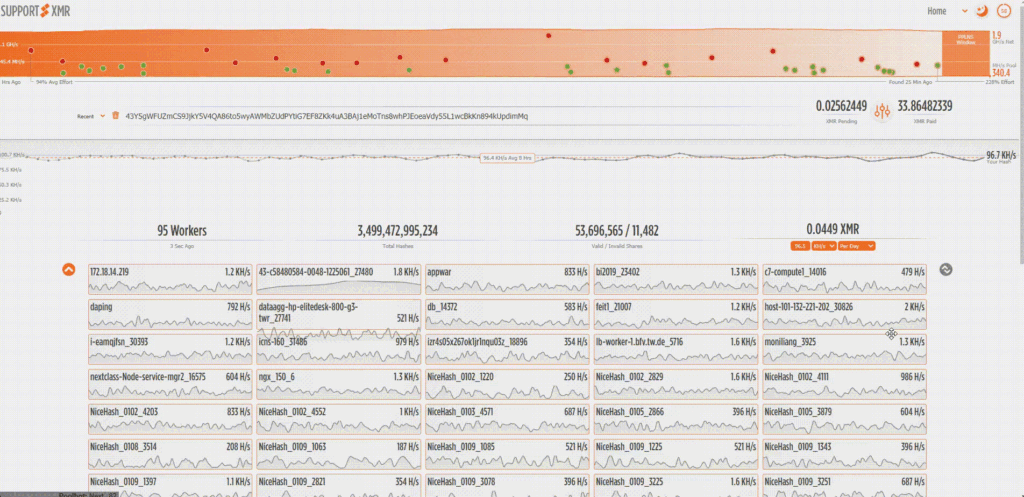Open the appwar worker card
This screenshot has width=1024, height=497.
click(506, 279)
